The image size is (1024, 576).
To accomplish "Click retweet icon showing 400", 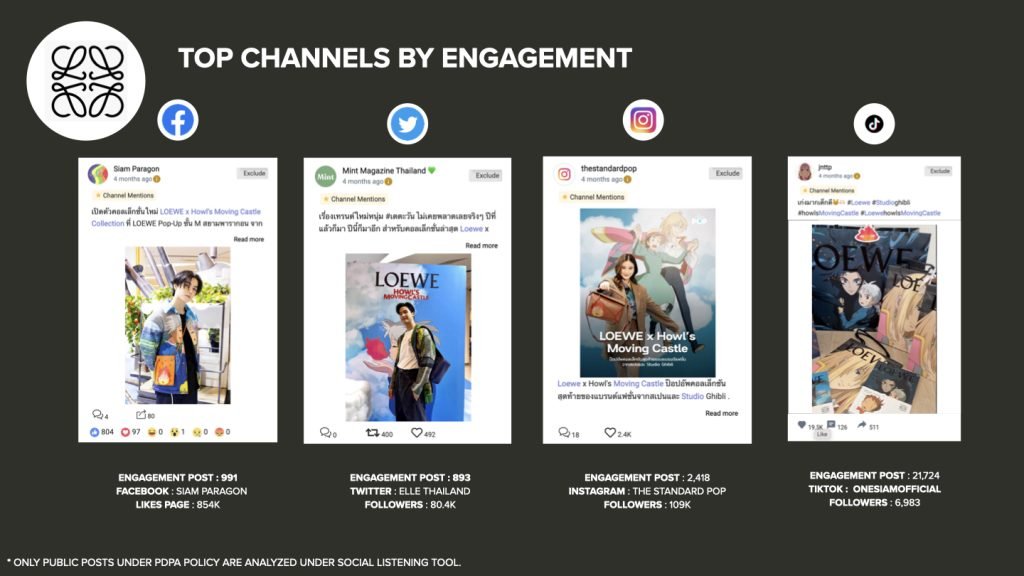I will click(372, 433).
